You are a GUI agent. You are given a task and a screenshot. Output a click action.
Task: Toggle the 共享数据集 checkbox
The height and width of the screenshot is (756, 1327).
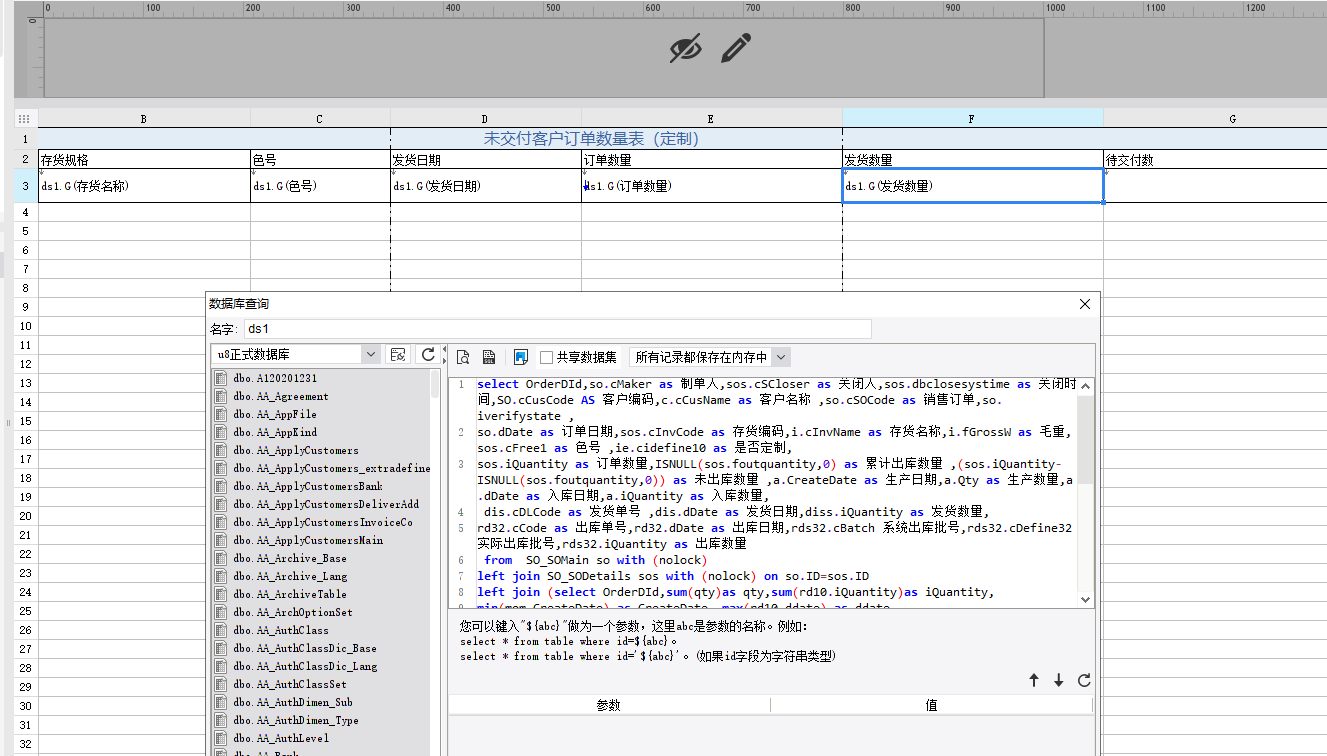pyautogui.click(x=546, y=357)
